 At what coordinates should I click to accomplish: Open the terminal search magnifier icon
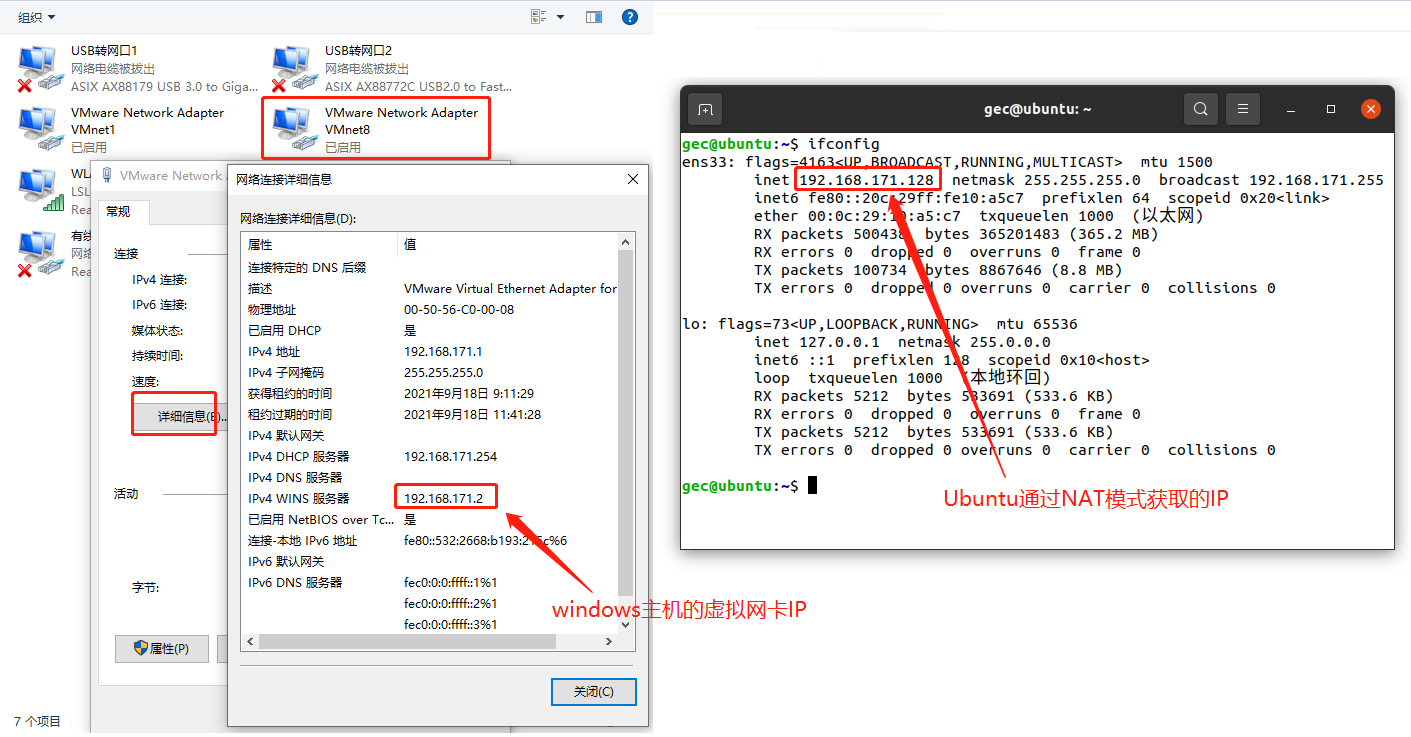(x=1201, y=109)
